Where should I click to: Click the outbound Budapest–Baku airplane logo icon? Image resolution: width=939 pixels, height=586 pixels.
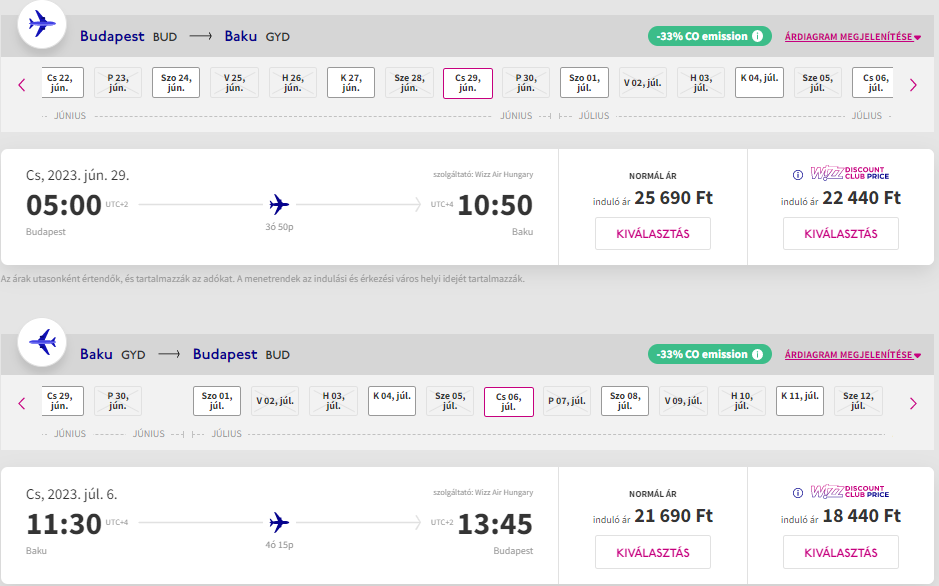(42, 24)
